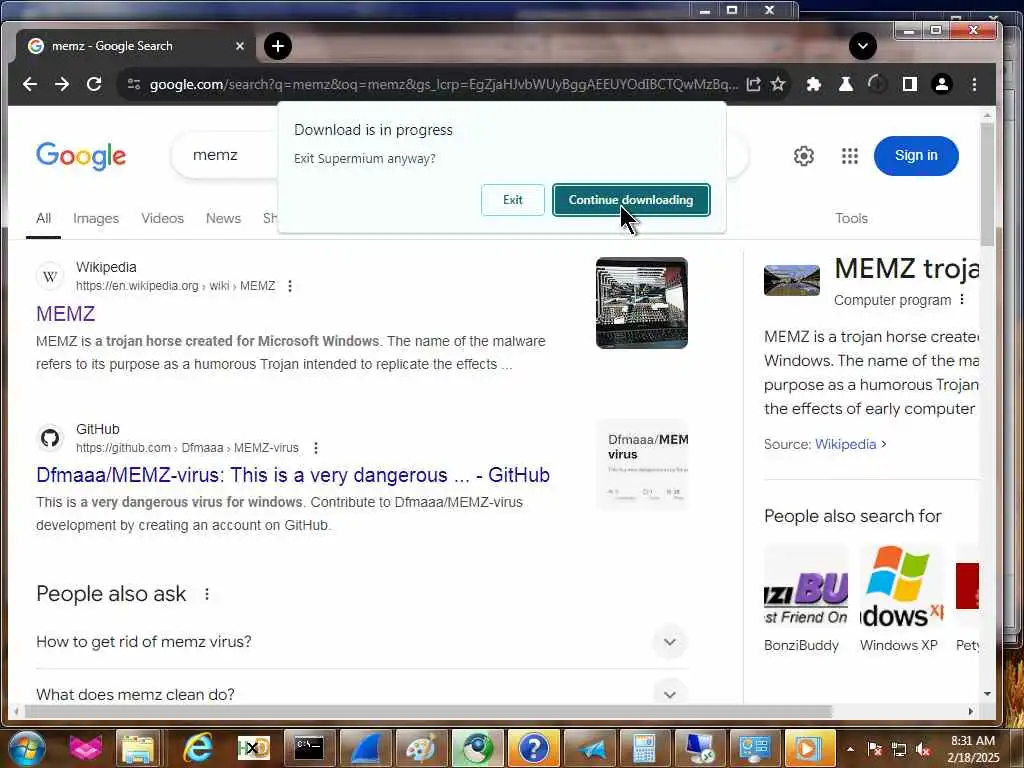Open the Chrome Labs flask icon
This screenshot has height=768, width=1024.
coord(846,84)
